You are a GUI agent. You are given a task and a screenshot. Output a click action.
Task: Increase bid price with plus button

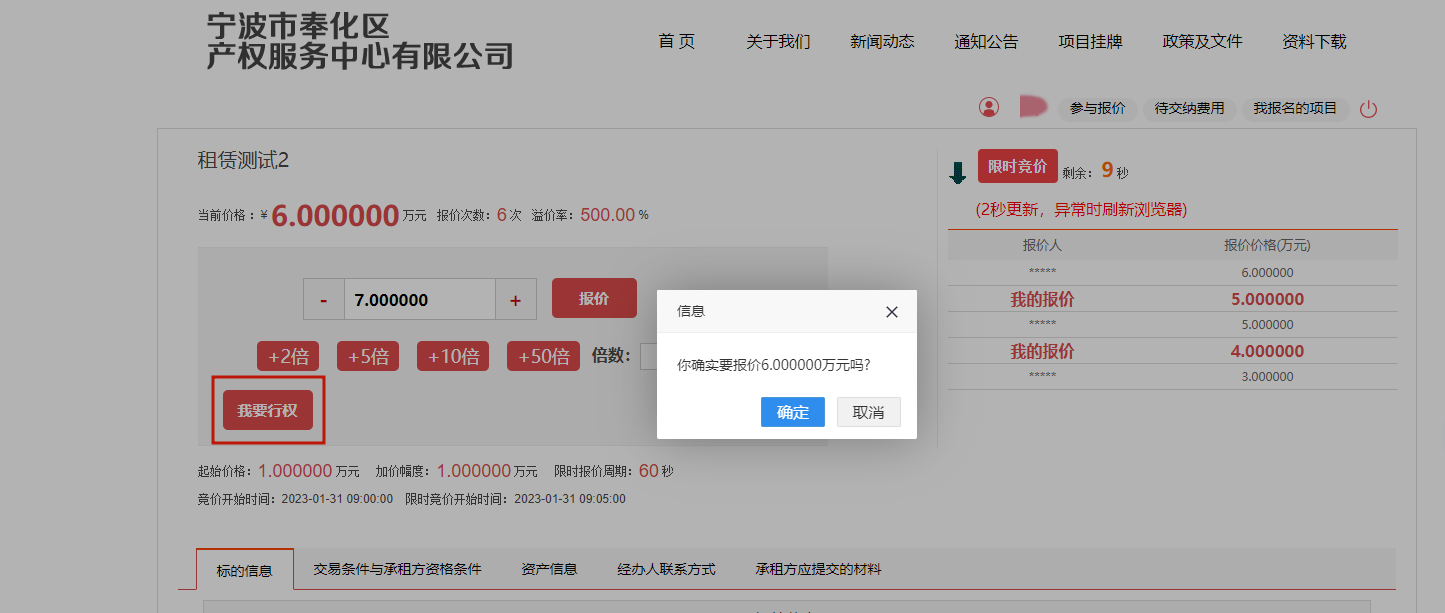(516, 300)
